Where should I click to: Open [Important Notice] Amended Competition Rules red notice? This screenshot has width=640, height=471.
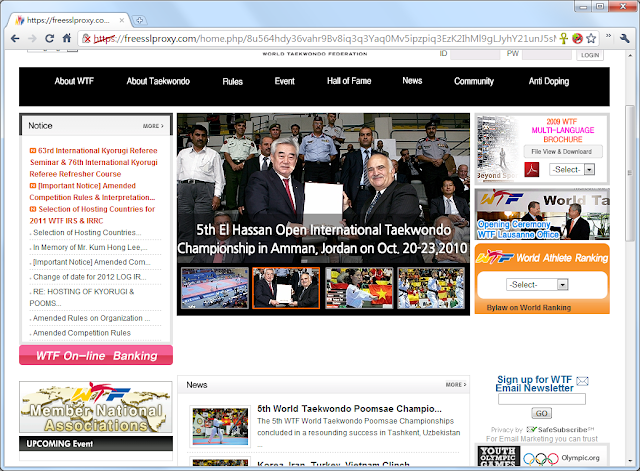point(93,191)
